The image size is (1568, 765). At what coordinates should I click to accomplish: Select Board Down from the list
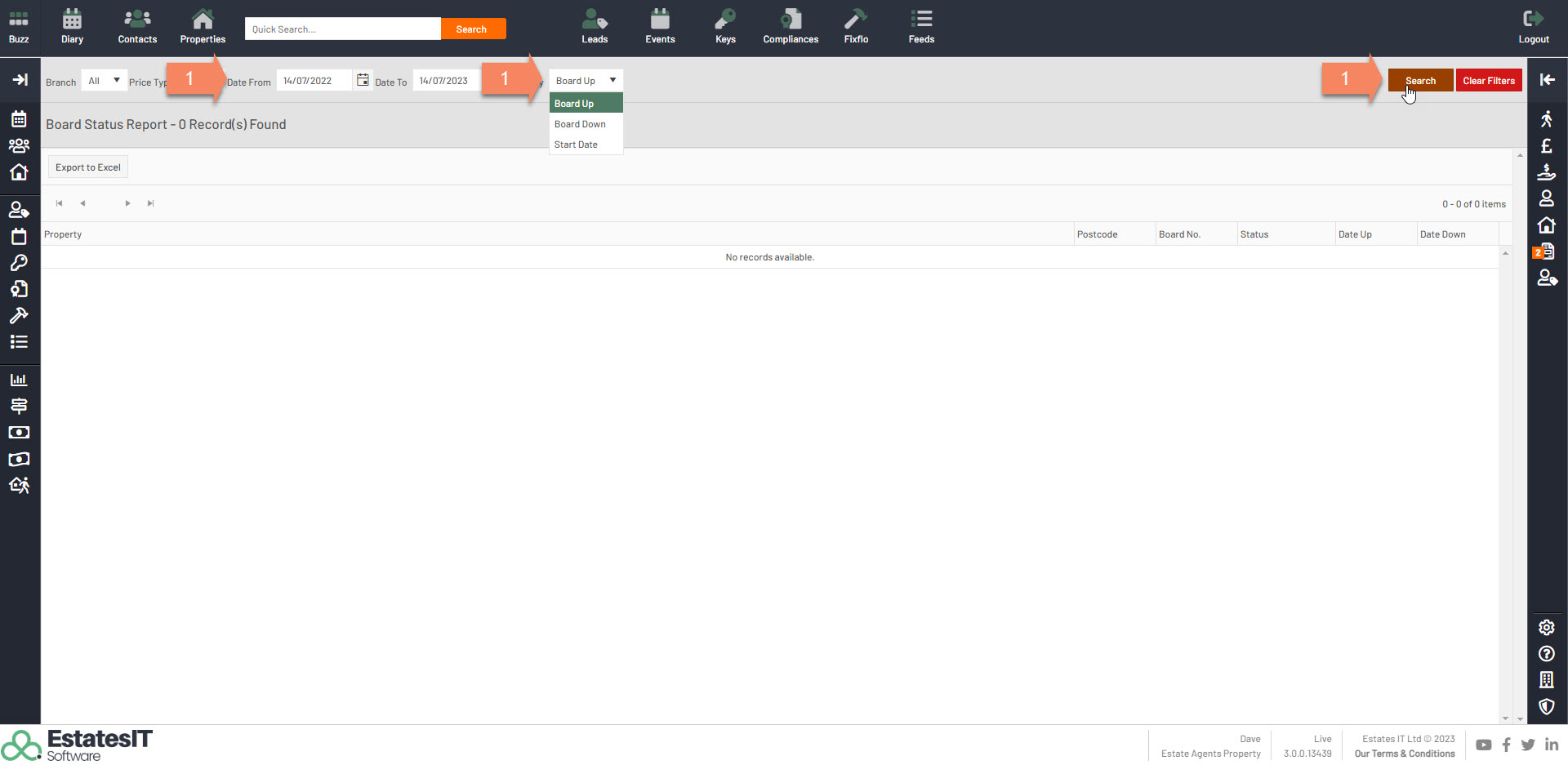click(x=580, y=124)
